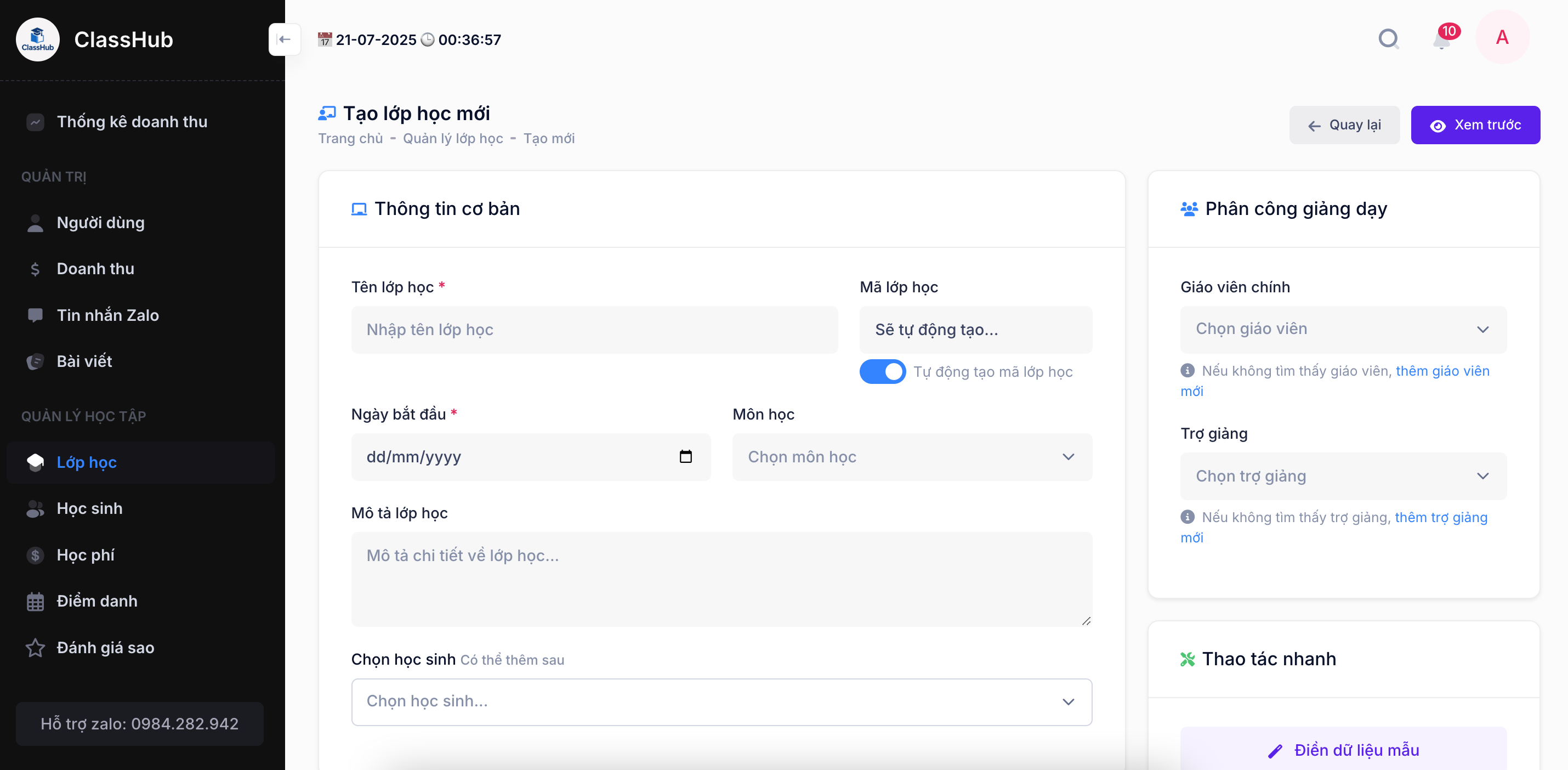The height and width of the screenshot is (770, 1568).
Task: Open the user avatar A menu
Action: pos(1502,38)
